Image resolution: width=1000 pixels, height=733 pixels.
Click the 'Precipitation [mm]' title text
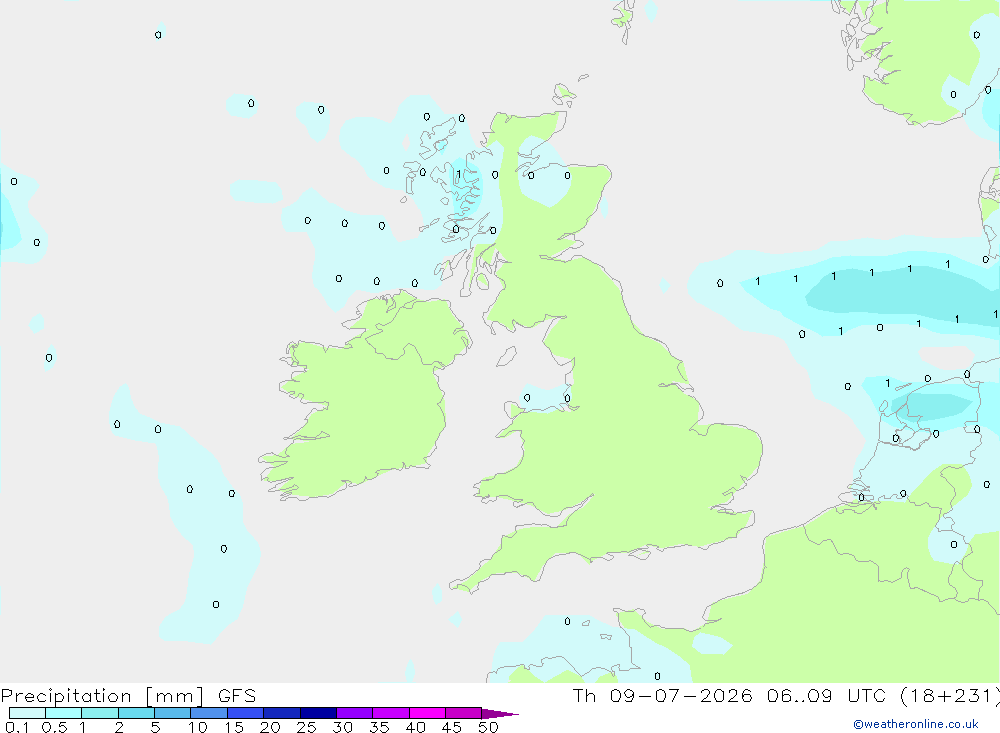point(102,696)
